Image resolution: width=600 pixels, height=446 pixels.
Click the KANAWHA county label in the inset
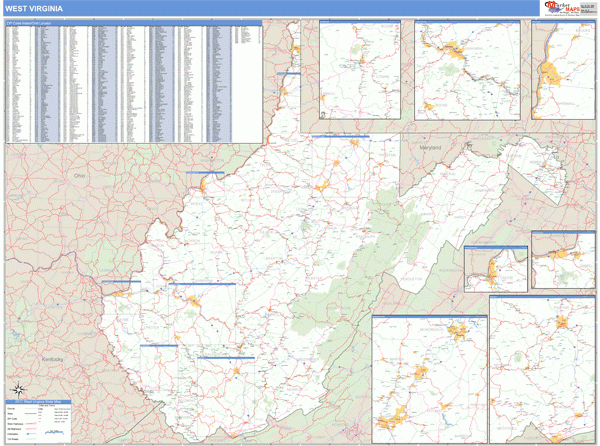coord(474,48)
